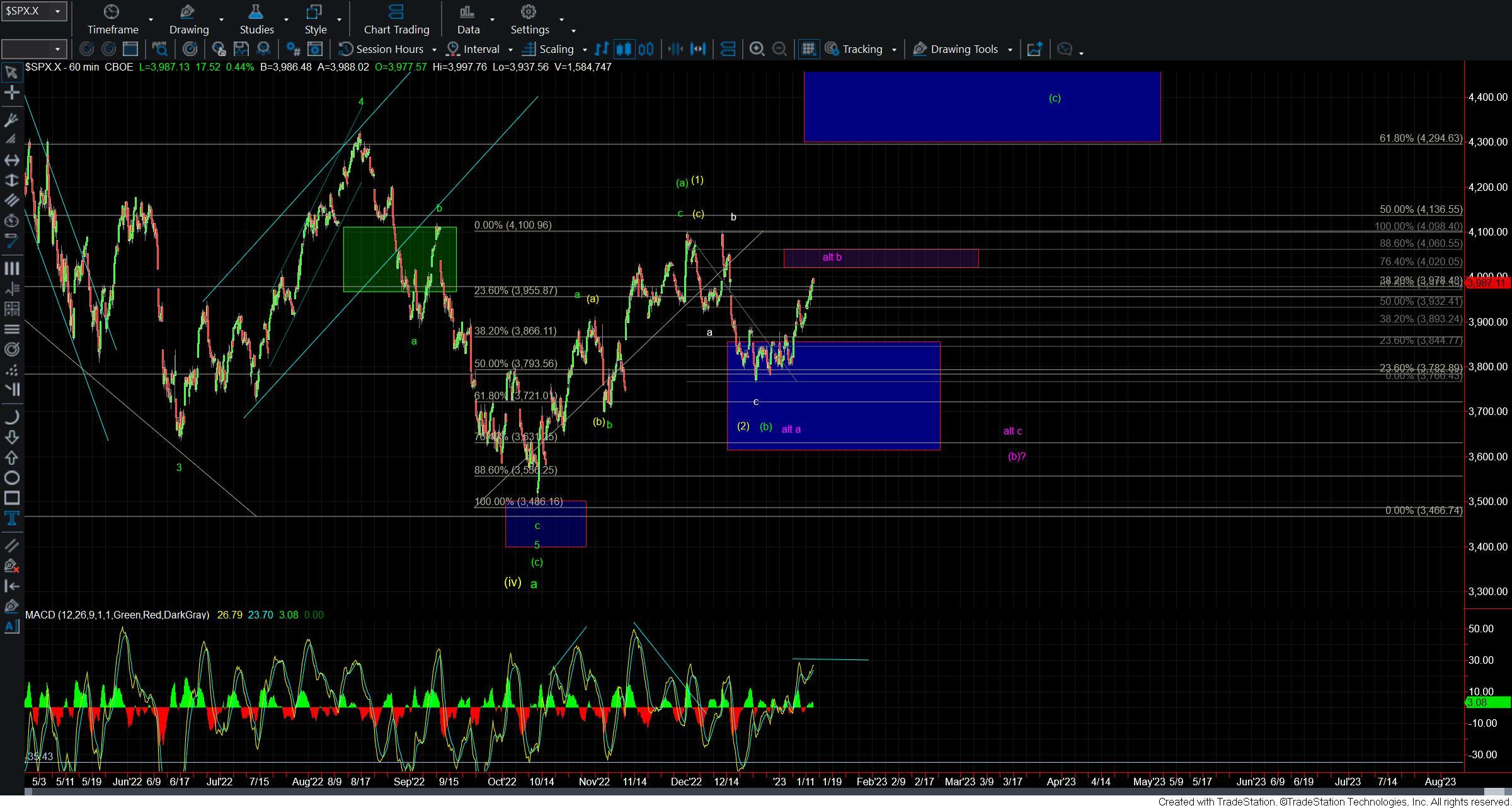Expand the Session Hours dropdown arrow
The image size is (1512, 808).
pos(434,49)
